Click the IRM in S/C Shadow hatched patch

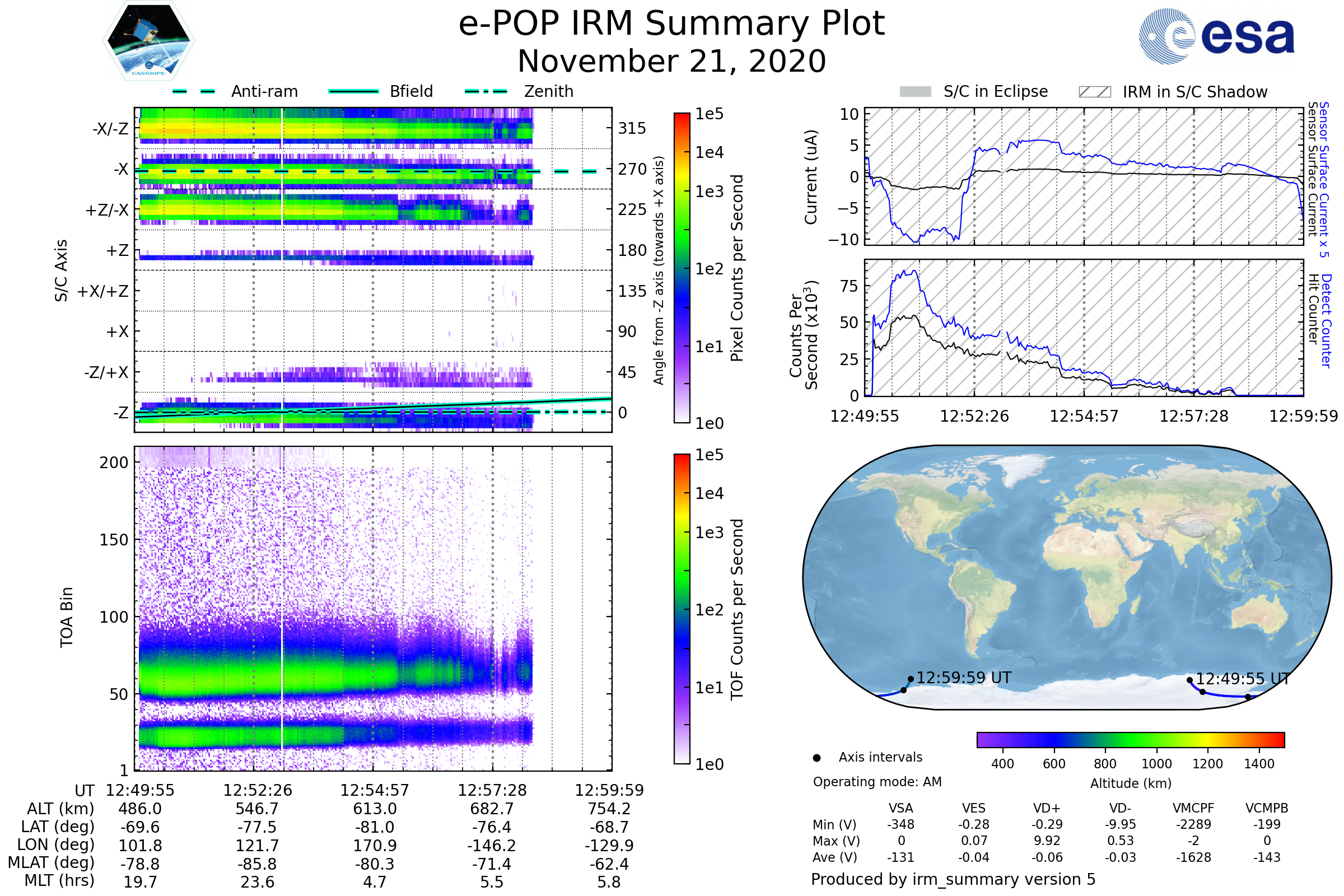(1095, 92)
